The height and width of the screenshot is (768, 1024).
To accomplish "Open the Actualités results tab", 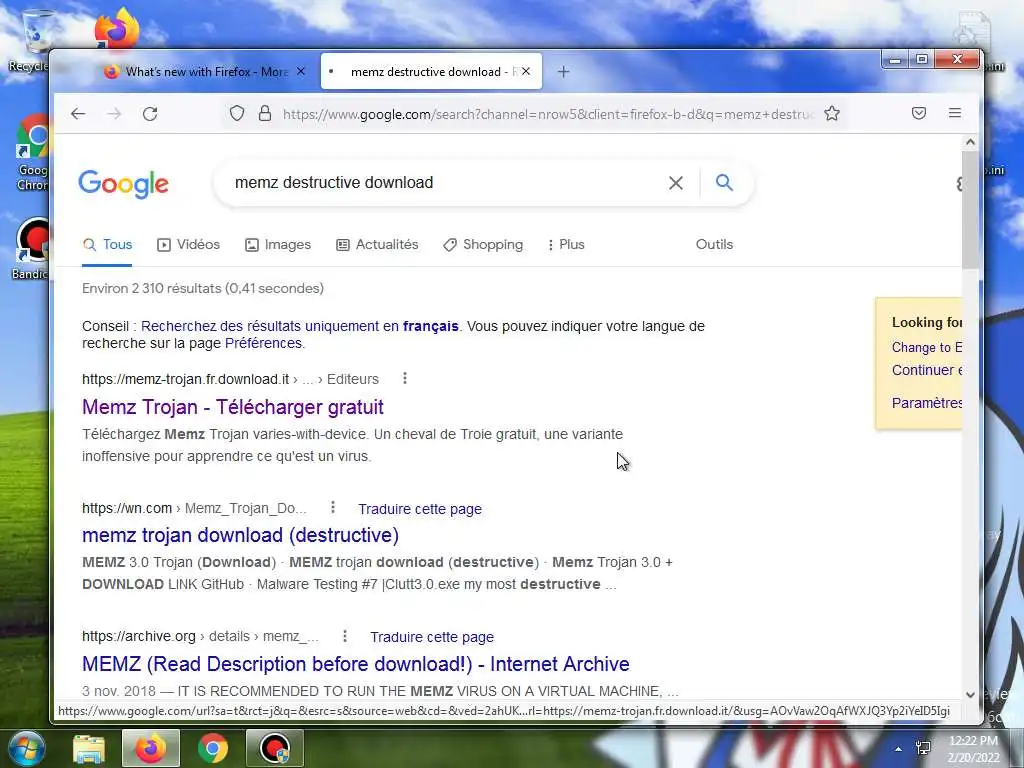I will (377, 245).
